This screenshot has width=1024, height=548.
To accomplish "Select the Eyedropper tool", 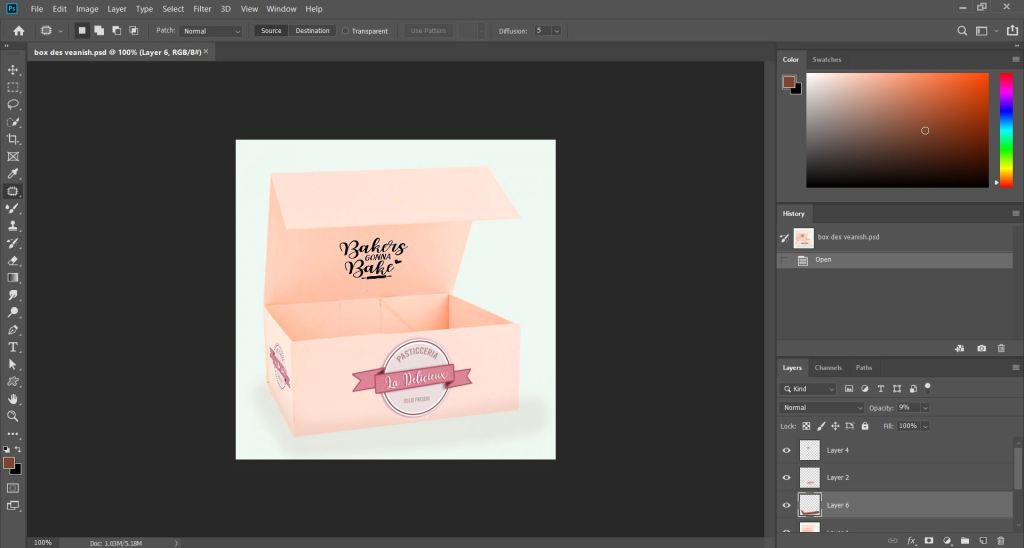I will [13, 173].
